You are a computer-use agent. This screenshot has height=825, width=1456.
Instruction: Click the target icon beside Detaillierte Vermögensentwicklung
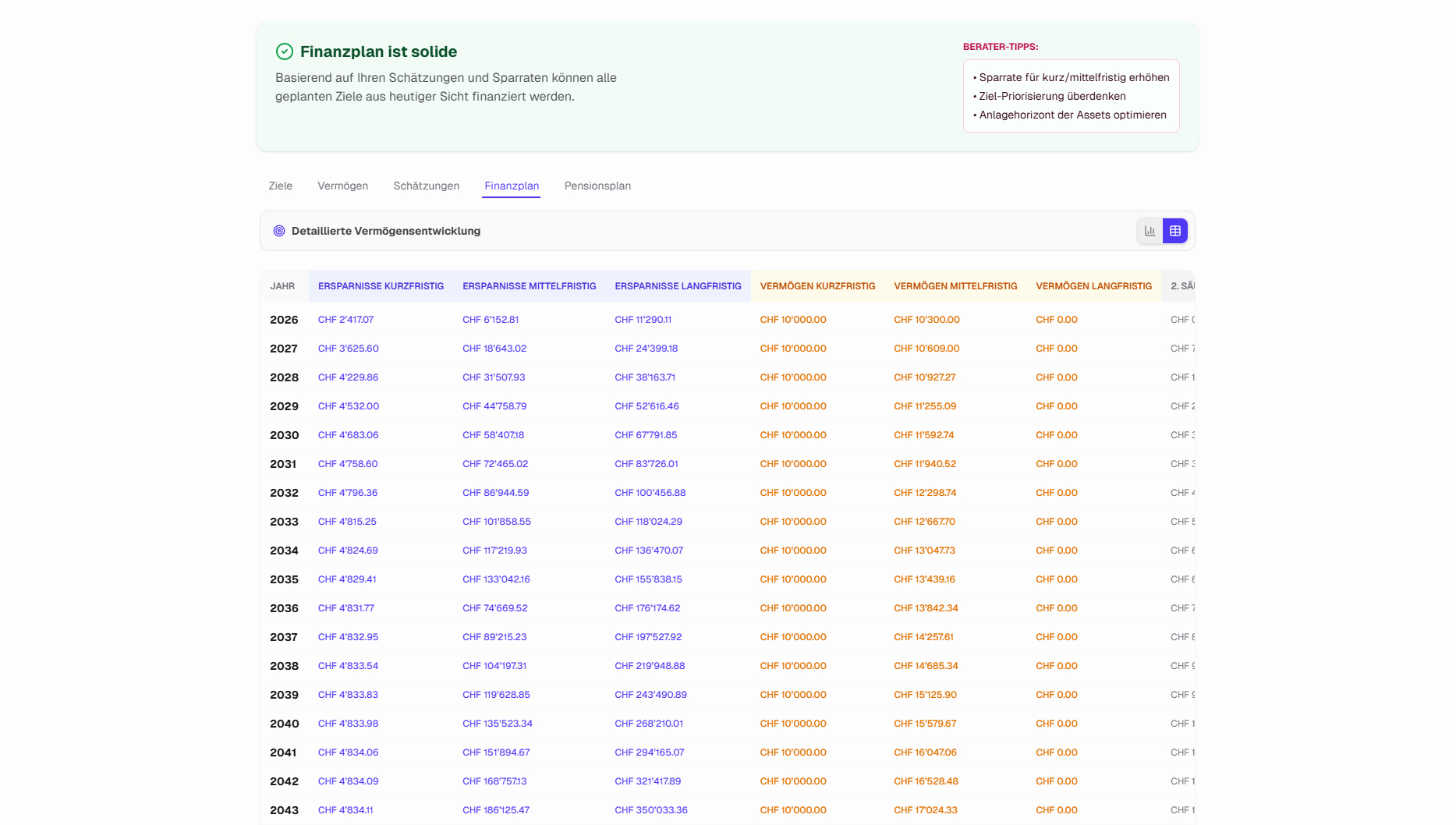[x=279, y=231]
